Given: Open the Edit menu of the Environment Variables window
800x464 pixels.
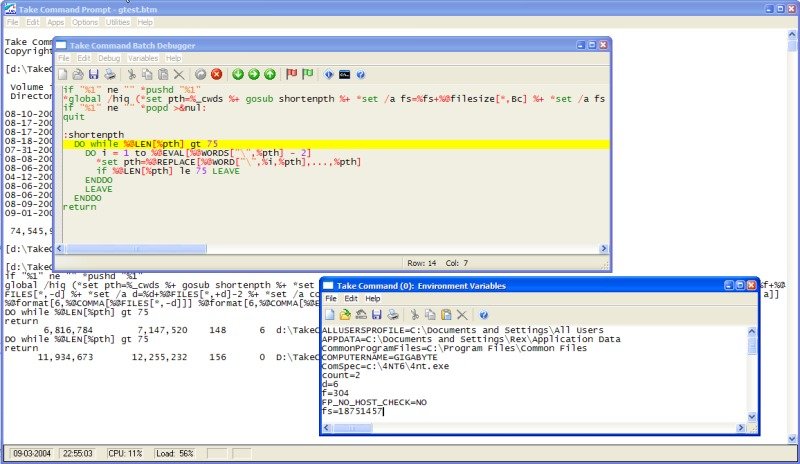Looking at the screenshot, I should (351, 299).
